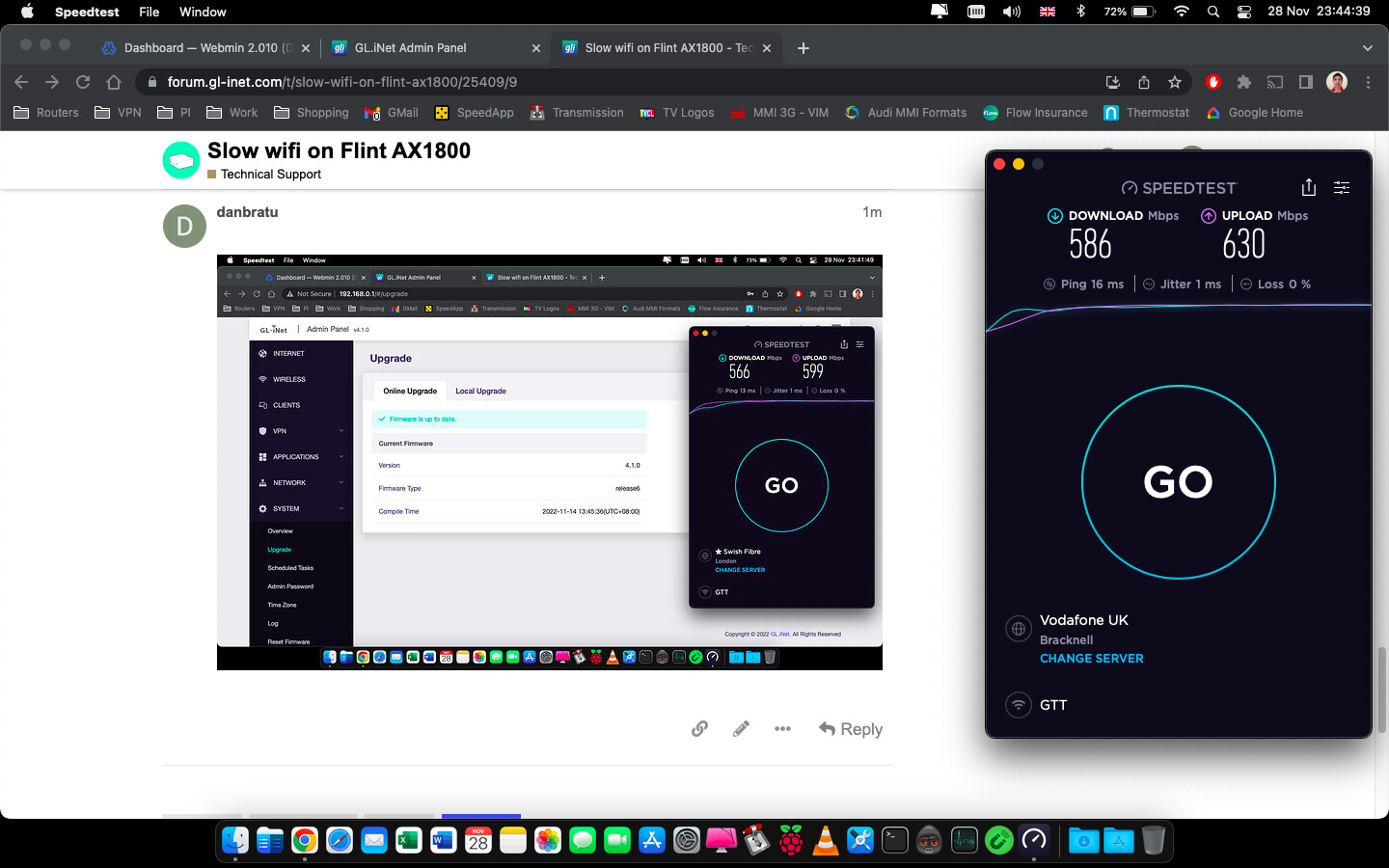Click the Bluetooth menu bar icon
The width and height of the screenshot is (1389, 868).
point(1080,12)
